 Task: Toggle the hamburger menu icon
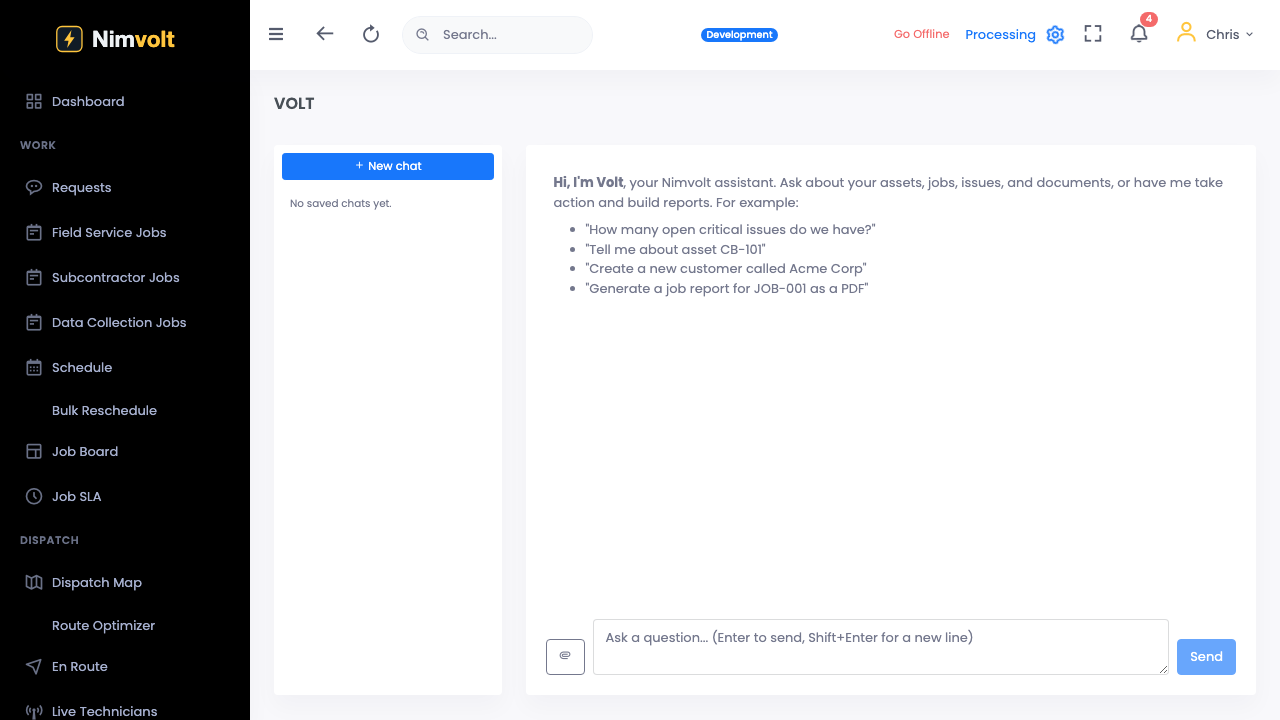(276, 34)
